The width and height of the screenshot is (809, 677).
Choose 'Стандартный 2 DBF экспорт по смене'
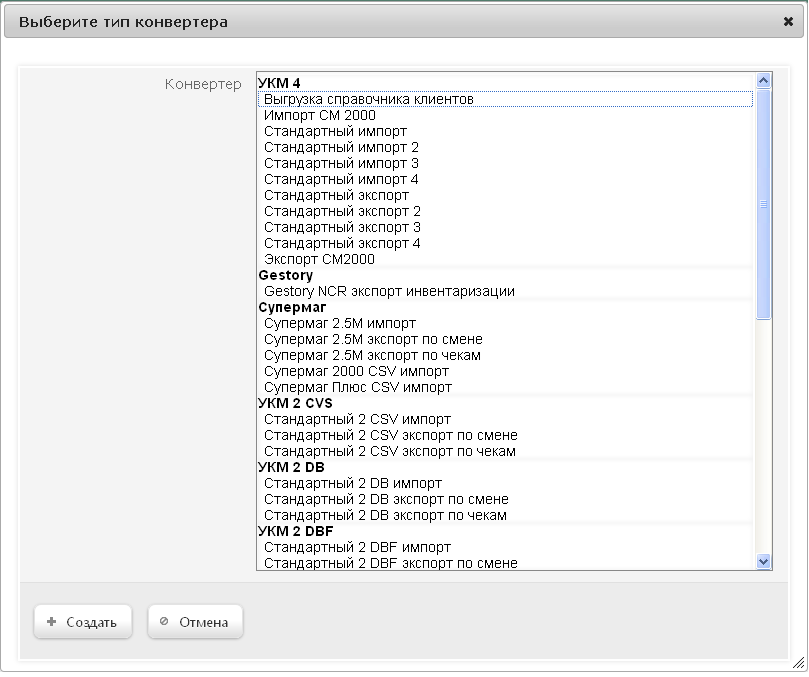coord(505,562)
